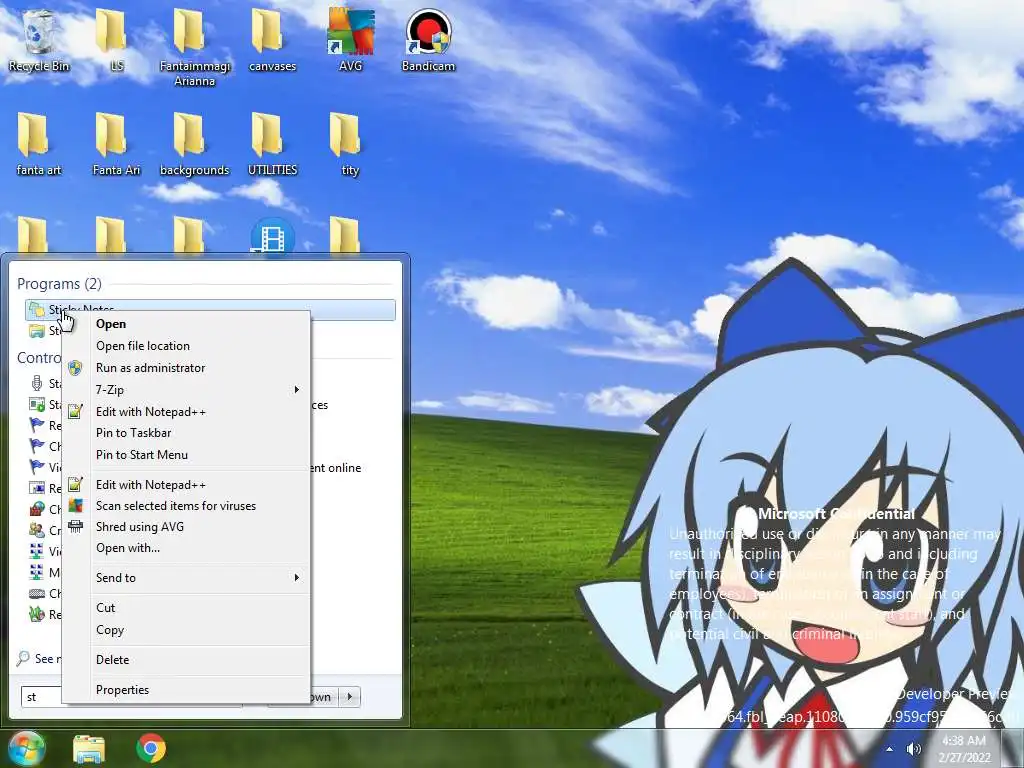Open Properties from the context menu
Screen dimensions: 1024x768
[x=186, y=690]
